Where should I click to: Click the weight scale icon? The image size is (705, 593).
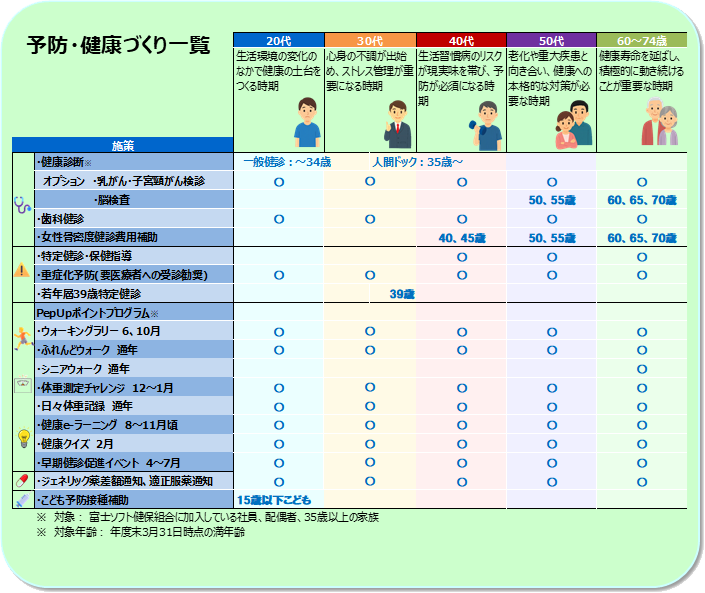pos(22,385)
